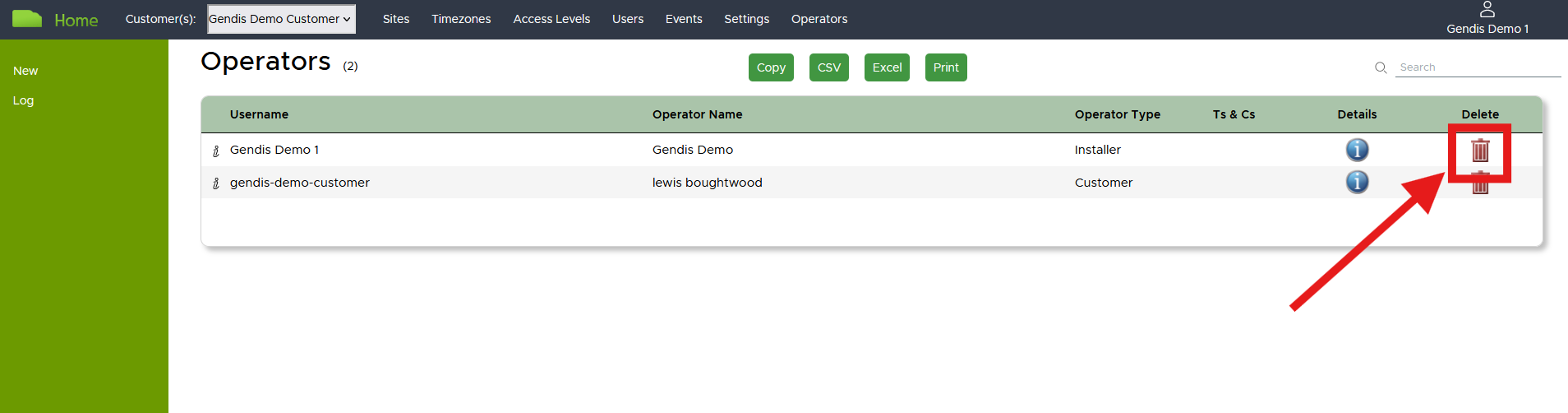The width and height of the screenshot is (1568, 413).
Task: Sort by the Username column header
Action: 259,114
